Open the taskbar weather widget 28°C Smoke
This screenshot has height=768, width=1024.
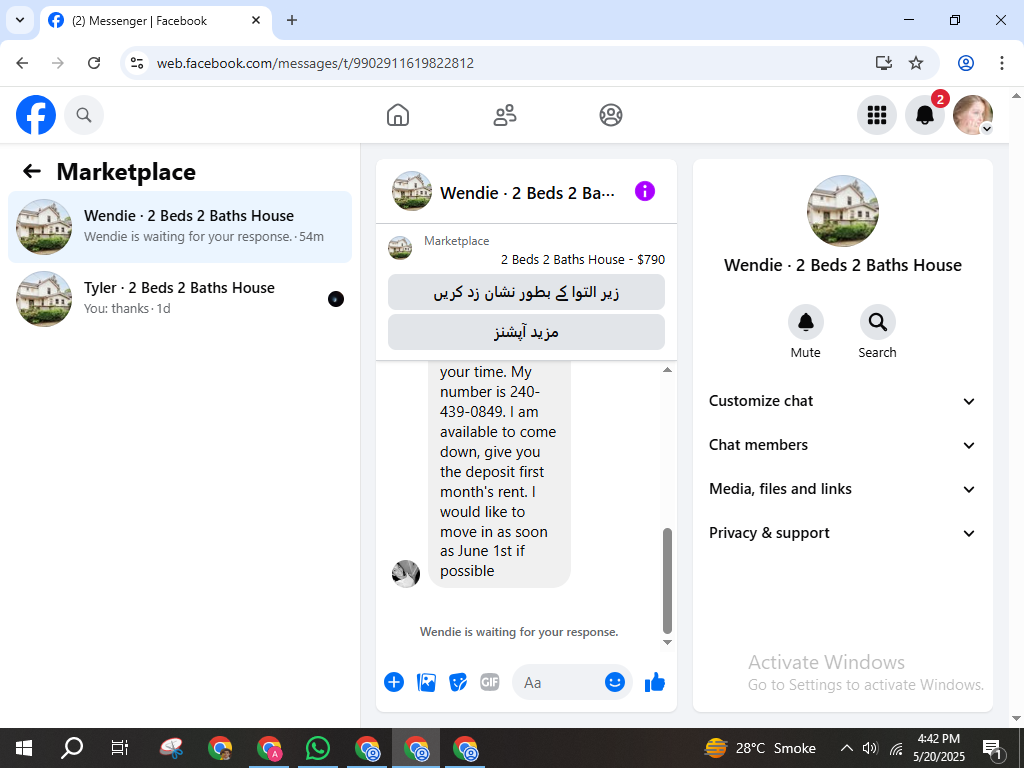click(761, 748)
